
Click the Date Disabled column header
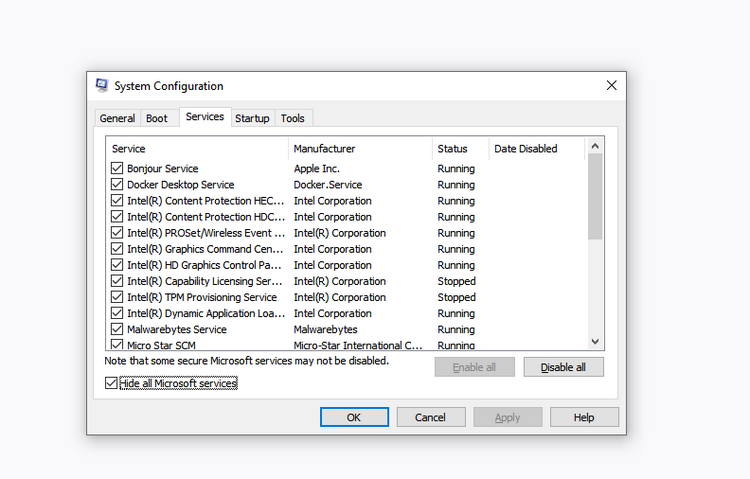click(x=535, y=149)
